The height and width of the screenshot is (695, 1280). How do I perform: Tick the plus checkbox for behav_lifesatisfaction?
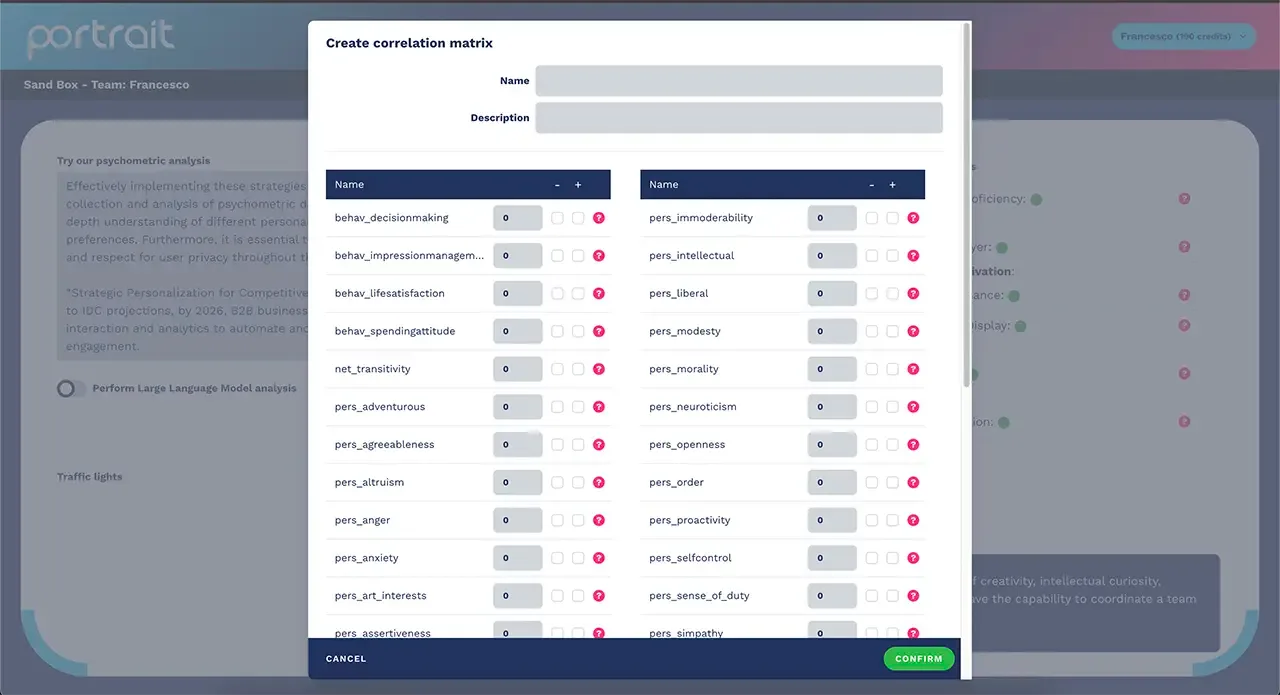(x=578, y=294)
